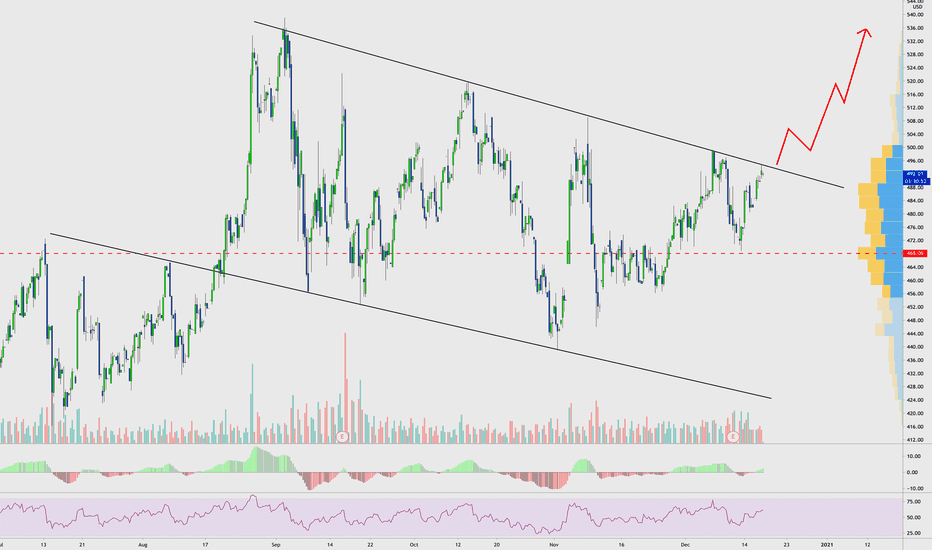Click the 540.00 price axis label
The image size is (932, 550).
915,15
